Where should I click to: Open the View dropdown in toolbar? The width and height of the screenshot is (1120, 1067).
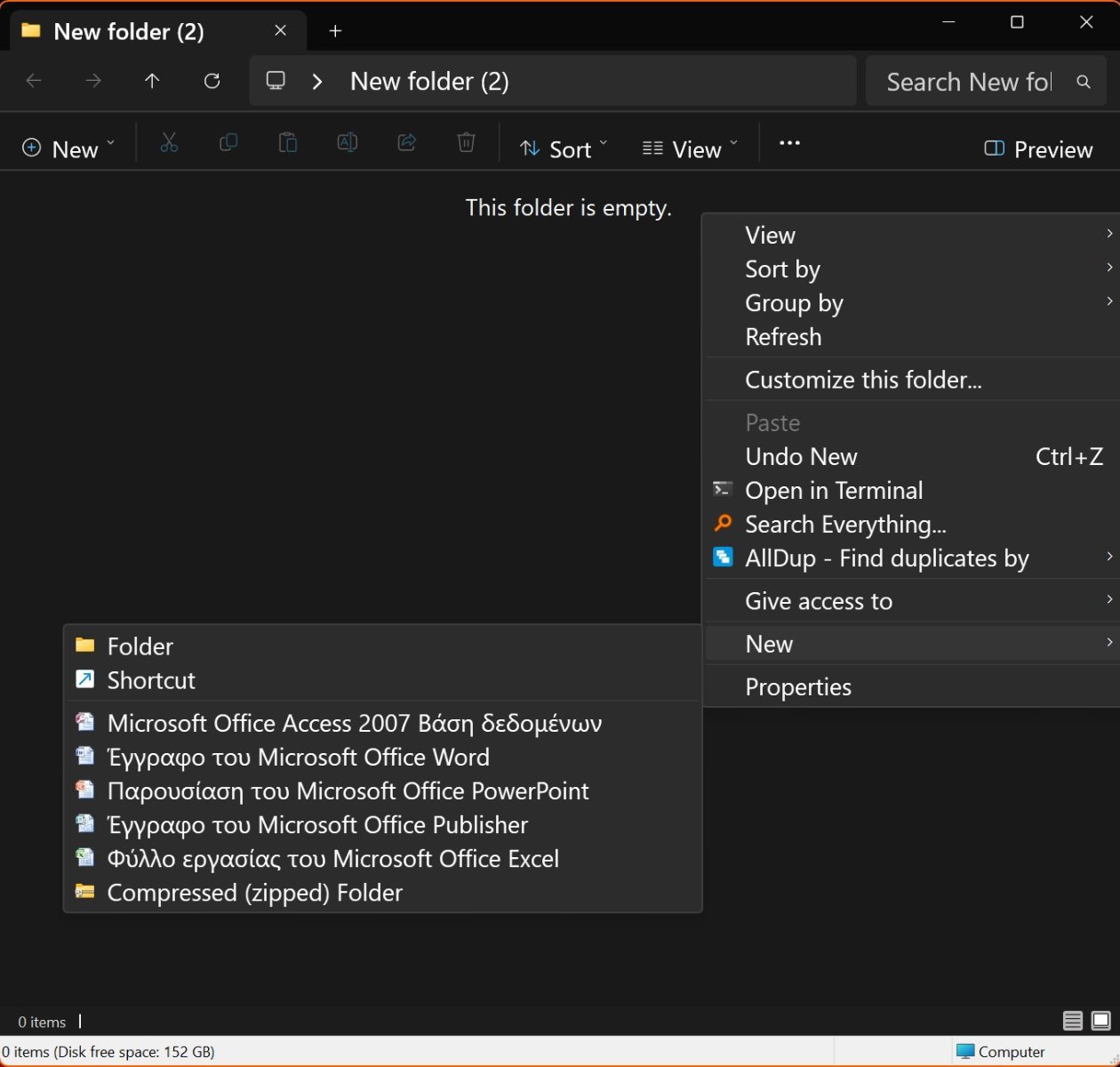coord(690,148)
